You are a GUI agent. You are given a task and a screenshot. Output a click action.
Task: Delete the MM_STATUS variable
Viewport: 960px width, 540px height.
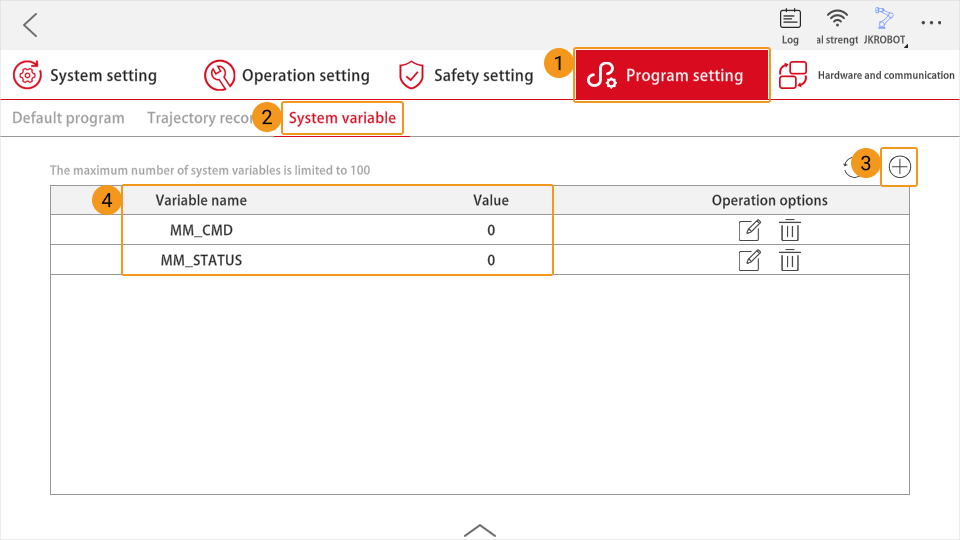click(790, 260)
